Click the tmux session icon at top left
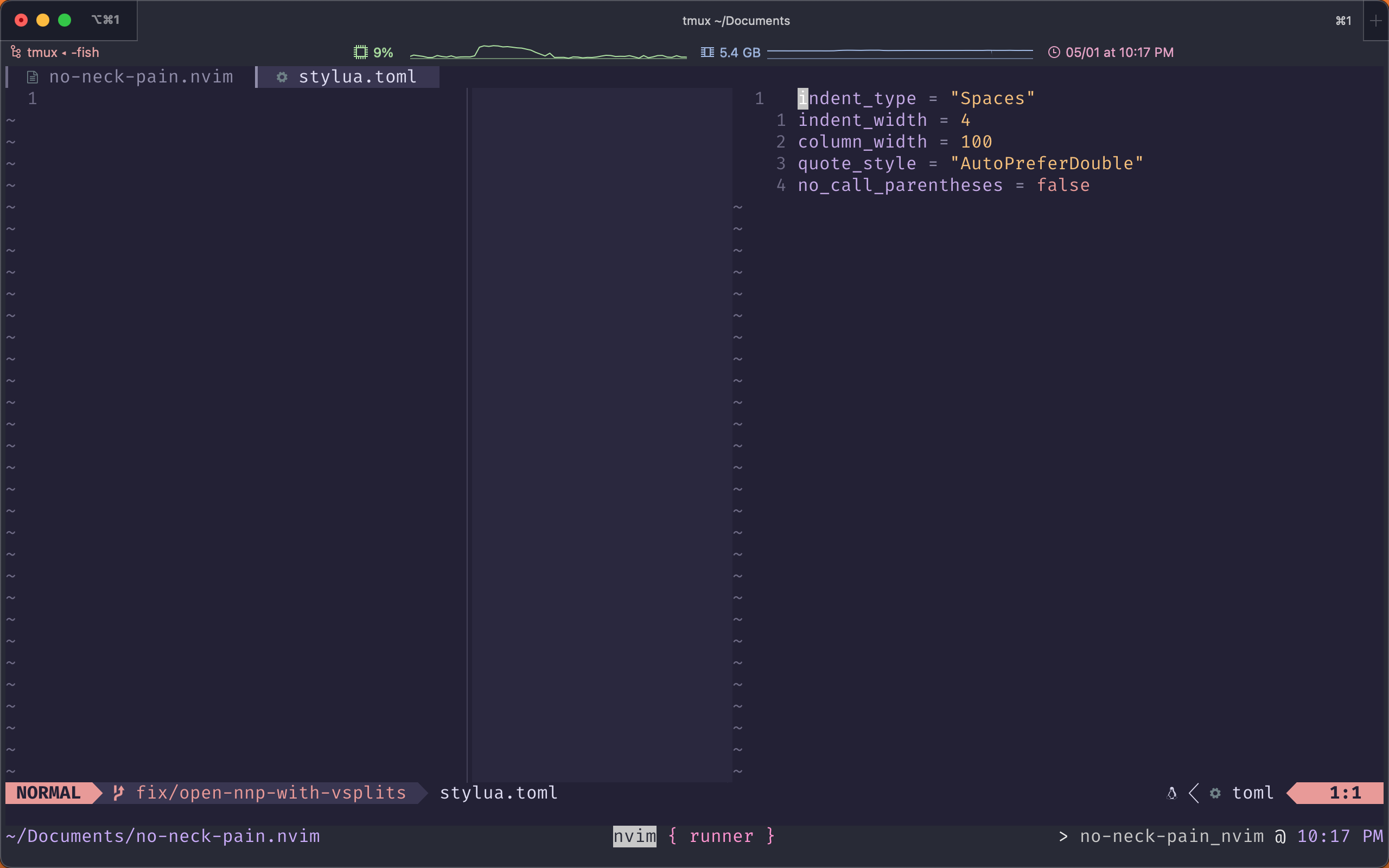Viewport: 1389px width, 868px height. click(x=16, y=52)
